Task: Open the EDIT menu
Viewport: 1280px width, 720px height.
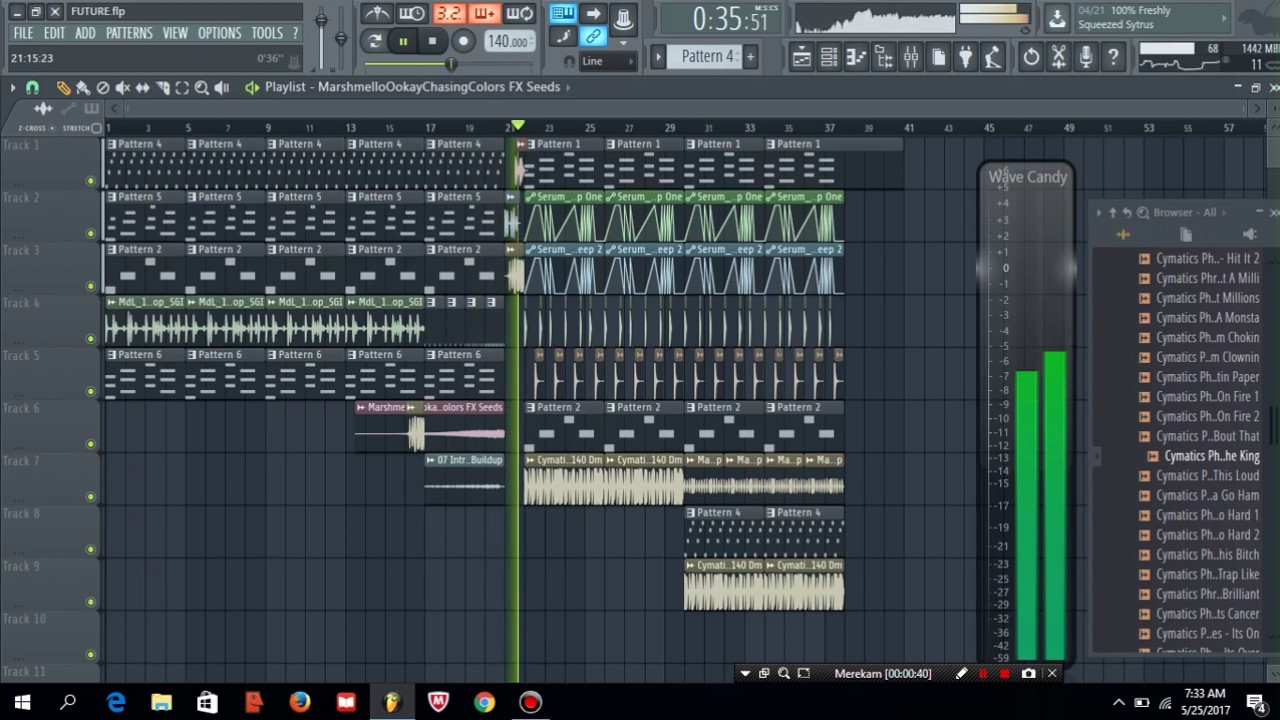Action: (x=54, y=33)
